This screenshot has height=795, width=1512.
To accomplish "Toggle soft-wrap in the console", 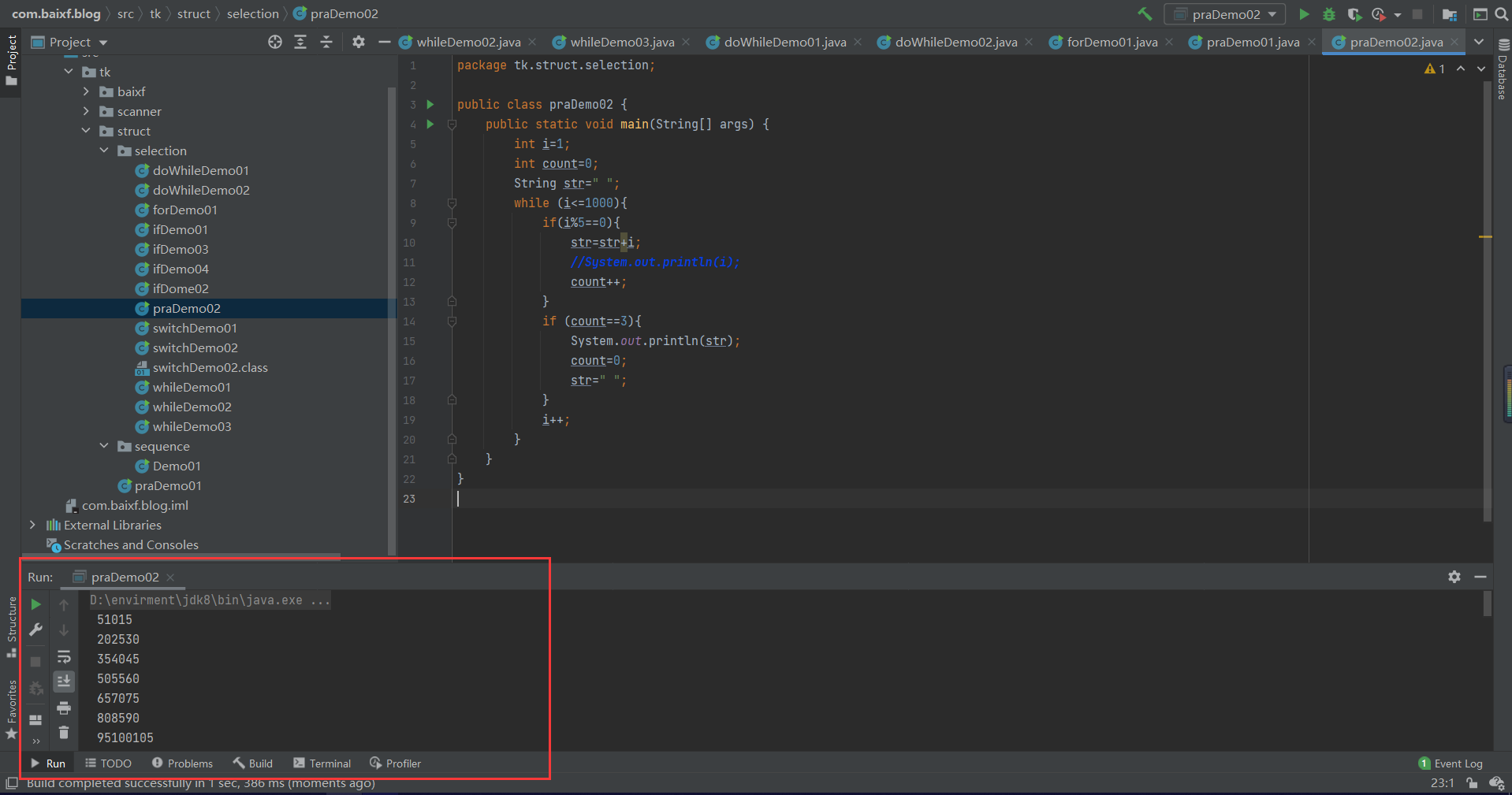I will (64, 656).
